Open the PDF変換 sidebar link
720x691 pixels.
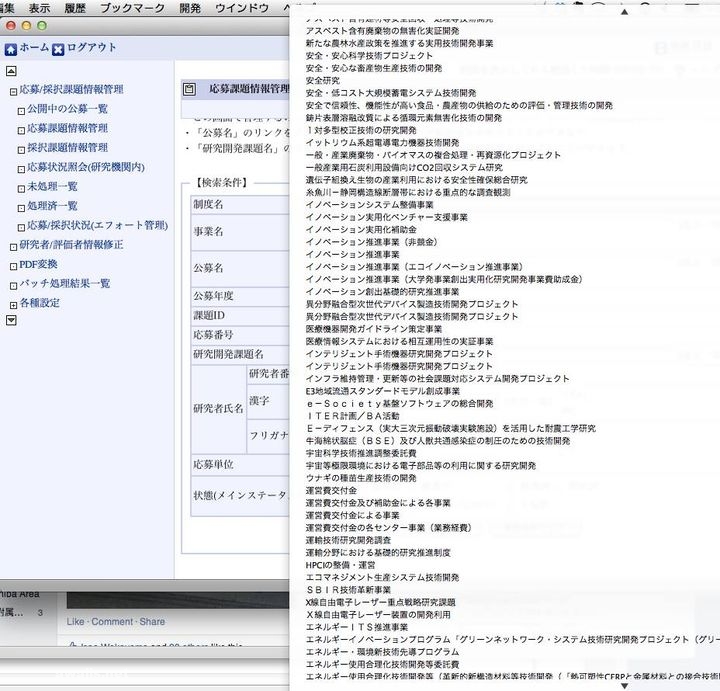pos(38,265)
